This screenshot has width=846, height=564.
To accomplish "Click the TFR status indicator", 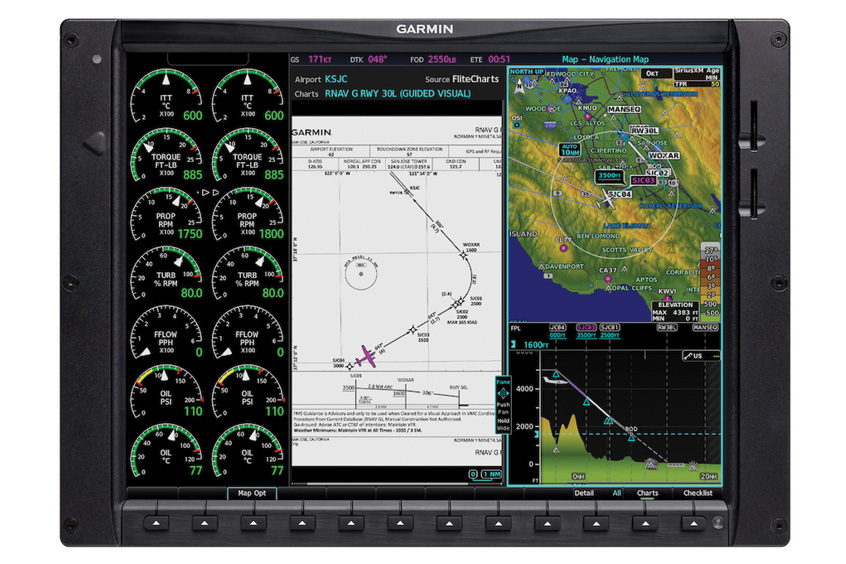I will [697, 84].
